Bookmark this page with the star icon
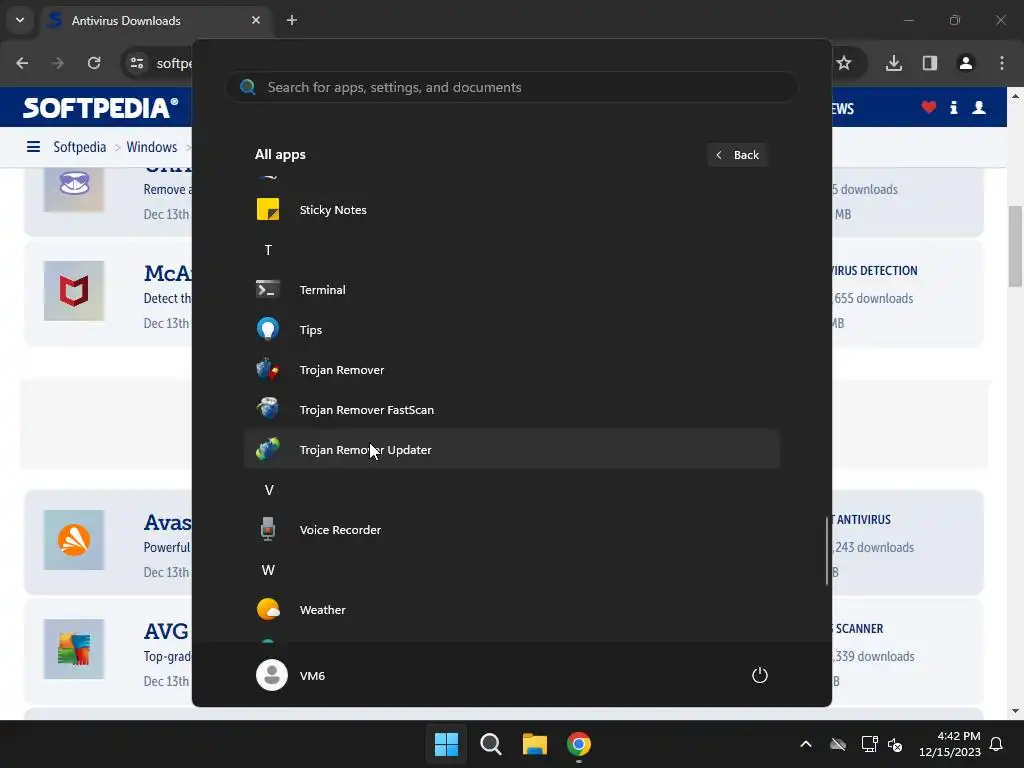This screenshot has width=1024, height=768. click(844, 63)
